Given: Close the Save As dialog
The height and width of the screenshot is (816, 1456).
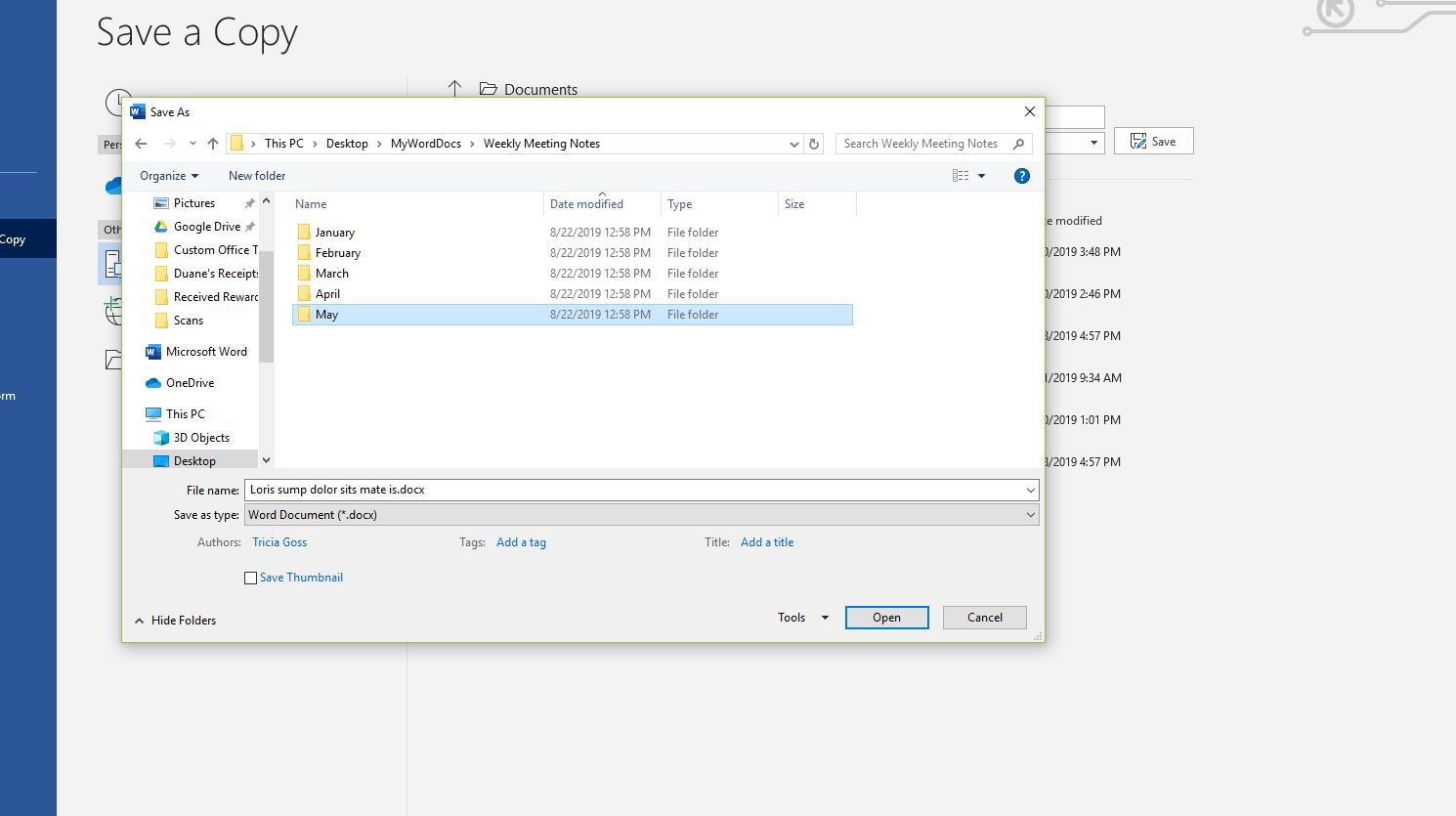Looking at the screenshot, I should [1029, 111].
